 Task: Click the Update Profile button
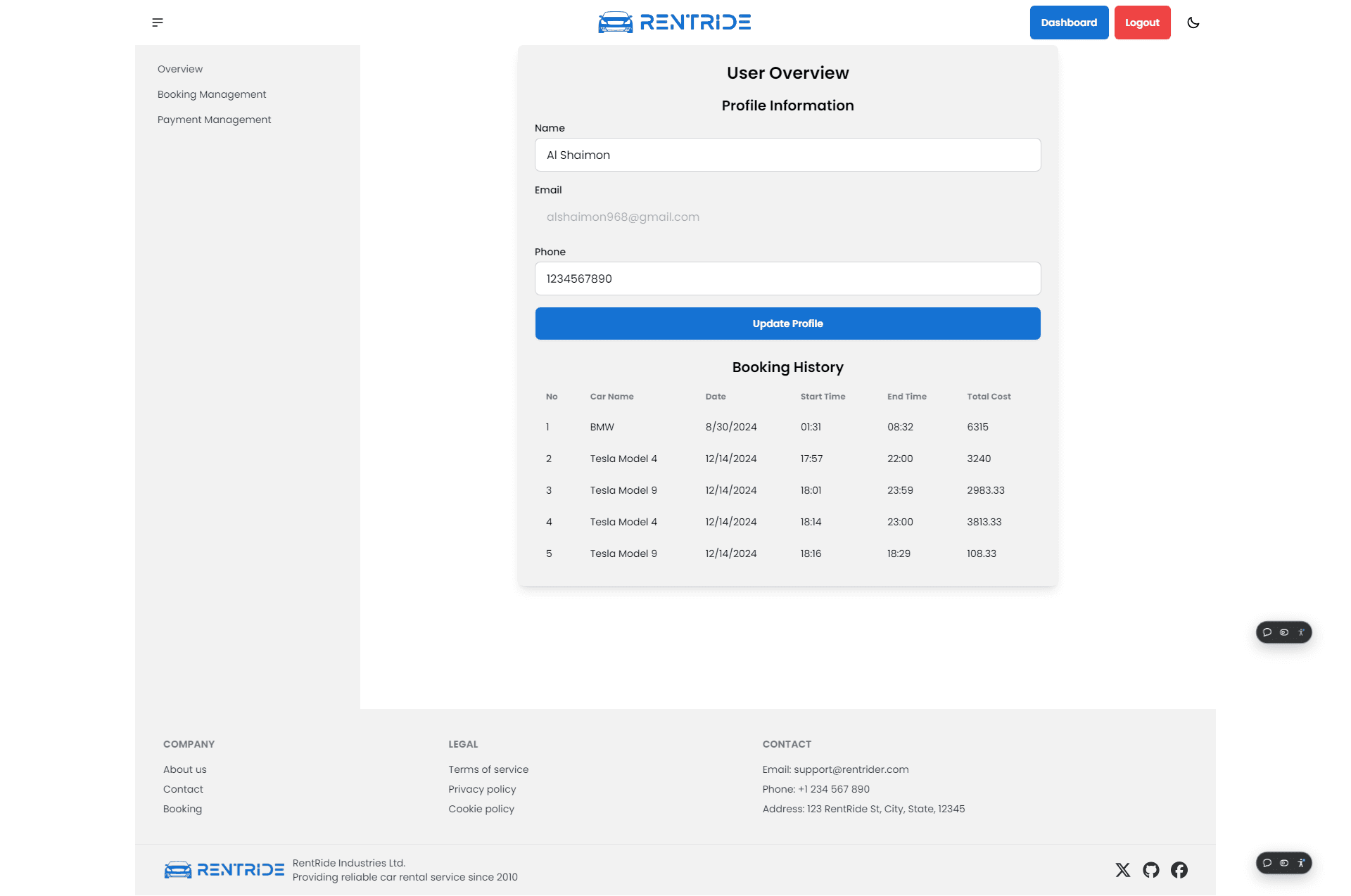pos(787,324)
